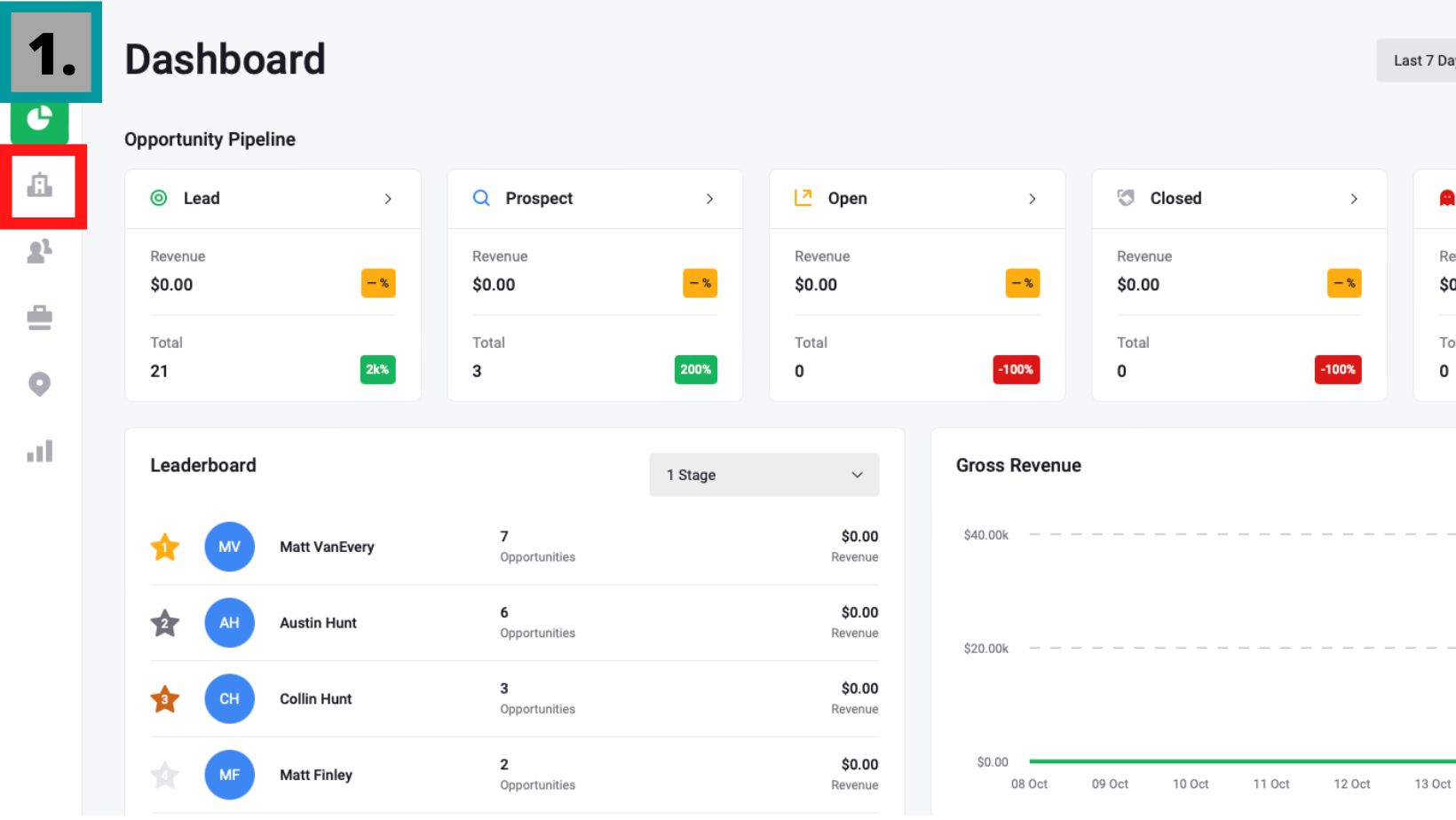
Task: Expand the Prospect stage chevron
Action: [x=710, y=199]
